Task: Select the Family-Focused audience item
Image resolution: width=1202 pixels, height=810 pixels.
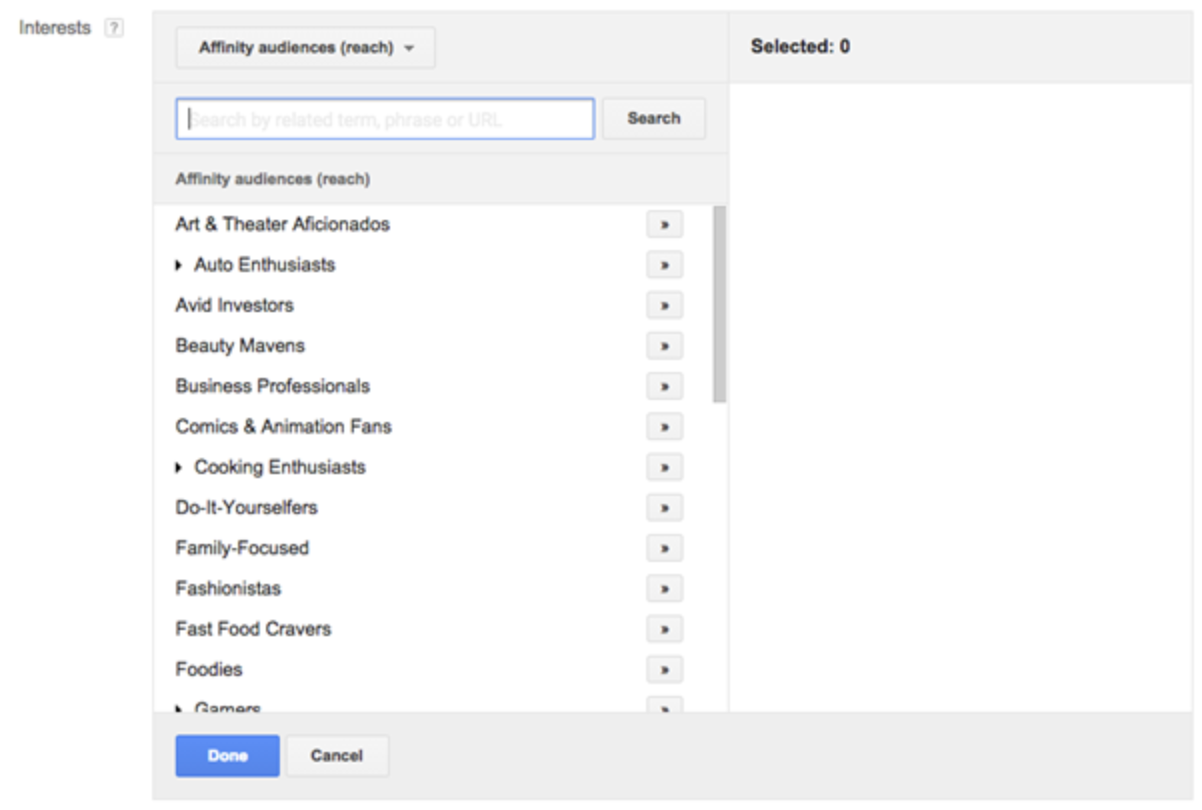Action: 242,548
